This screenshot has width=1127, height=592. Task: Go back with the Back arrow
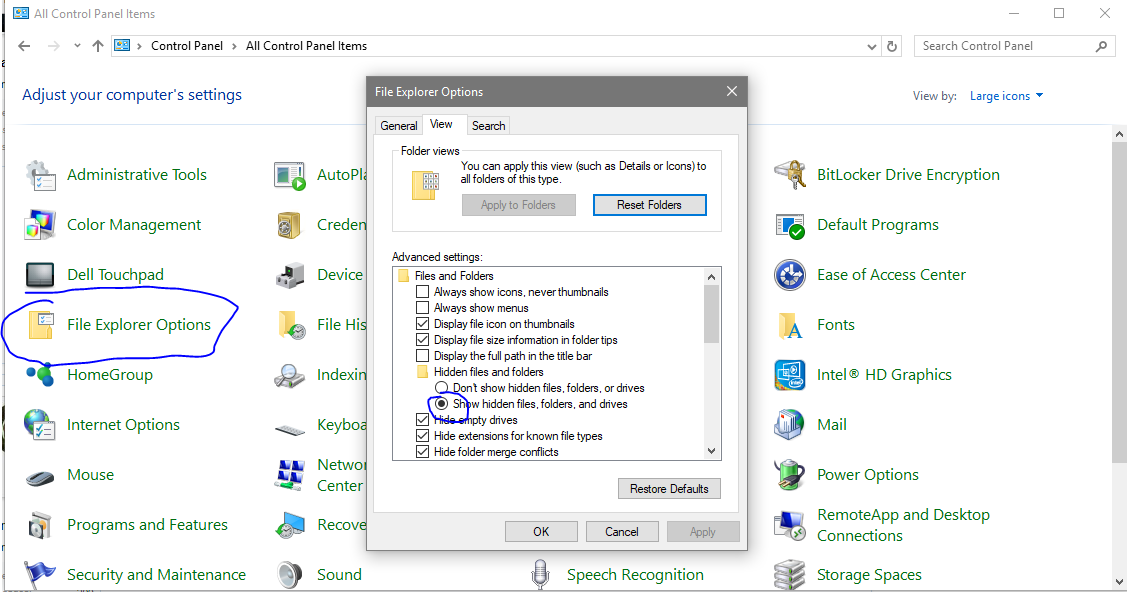point(24,46)
